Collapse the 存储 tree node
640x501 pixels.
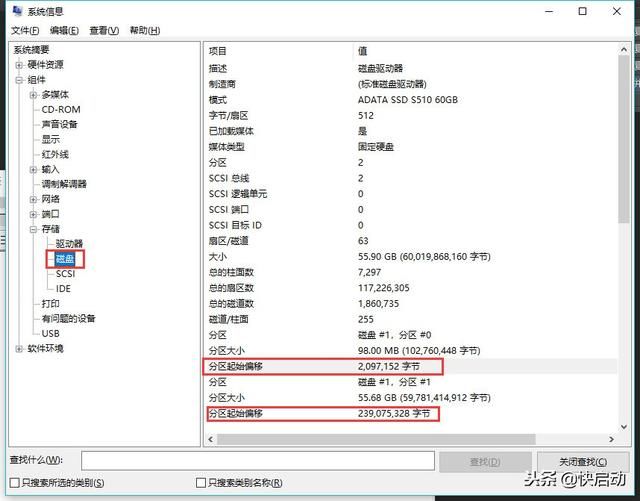33,229
